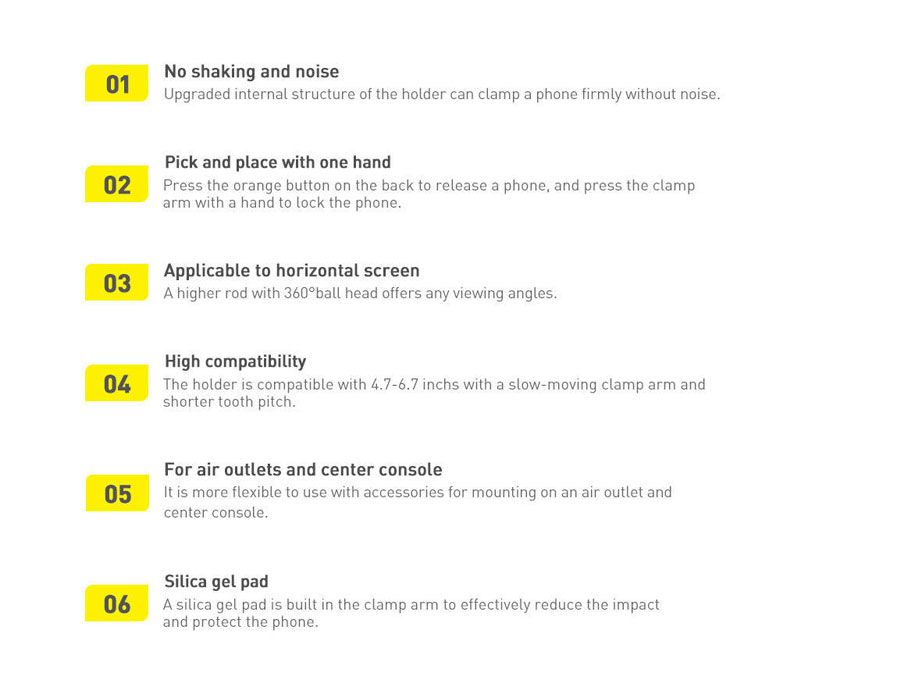The height and width of the screenshot is (675, 900).
Task: Select 'For air outlets and center console' heading
Action: 303,470
